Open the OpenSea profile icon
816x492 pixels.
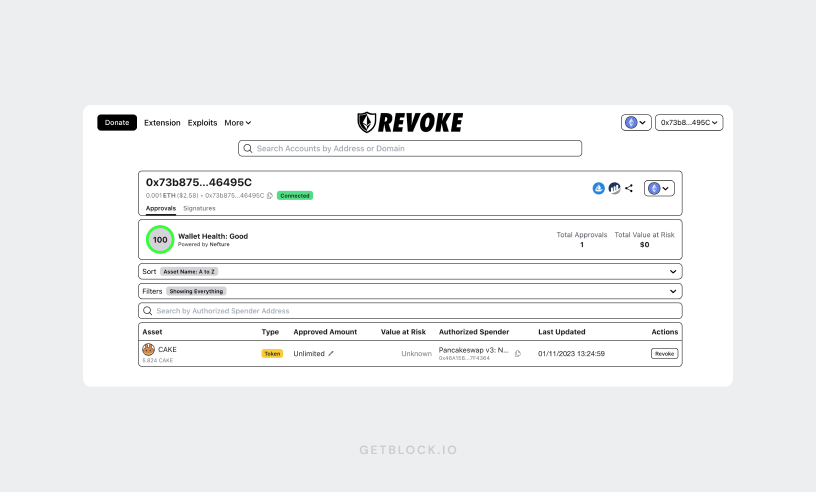(x=598, y=188)
